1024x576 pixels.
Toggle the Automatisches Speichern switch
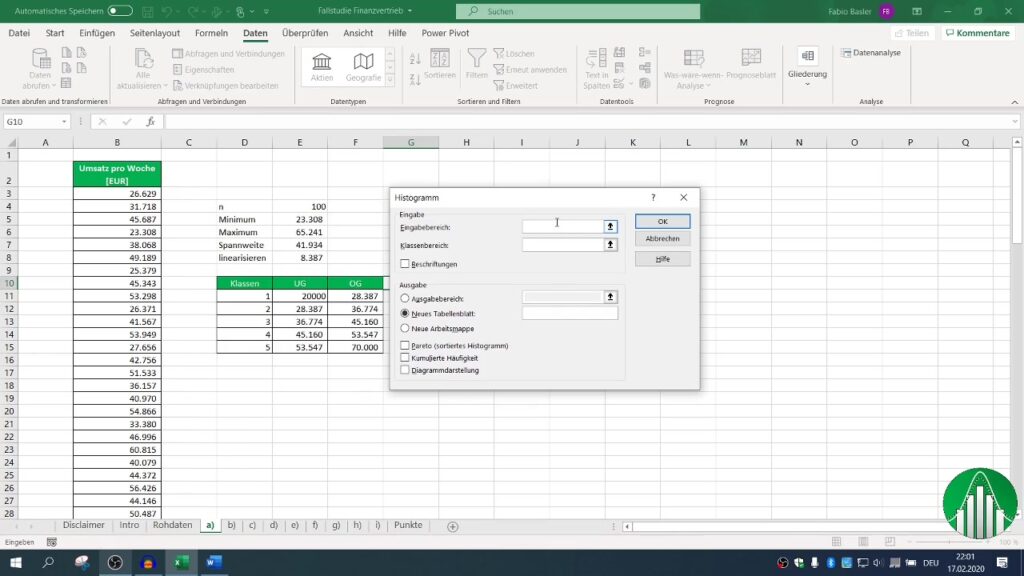click(x=120, y=10)
